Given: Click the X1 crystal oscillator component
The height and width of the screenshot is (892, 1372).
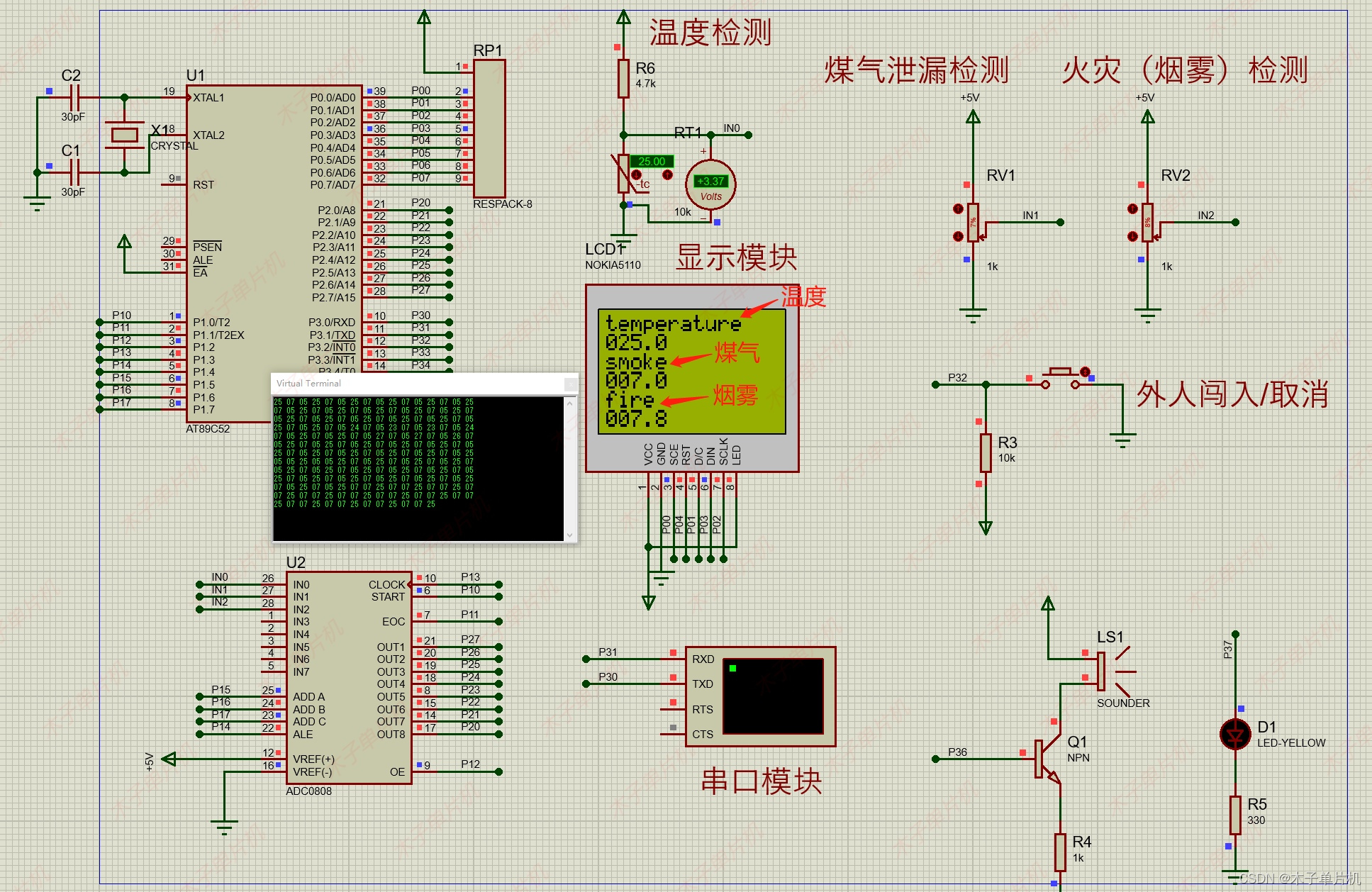Looking at the screenshot, I should click(x=125, y=135).
